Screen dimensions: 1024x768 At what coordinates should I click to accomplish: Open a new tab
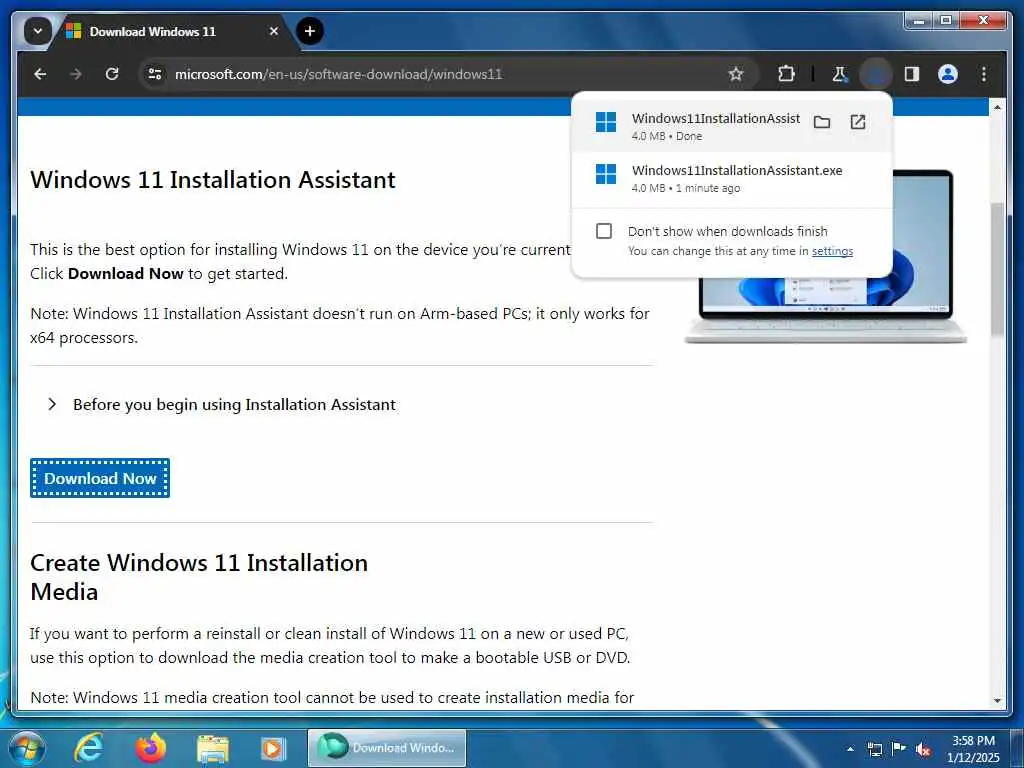coord(310,31)
